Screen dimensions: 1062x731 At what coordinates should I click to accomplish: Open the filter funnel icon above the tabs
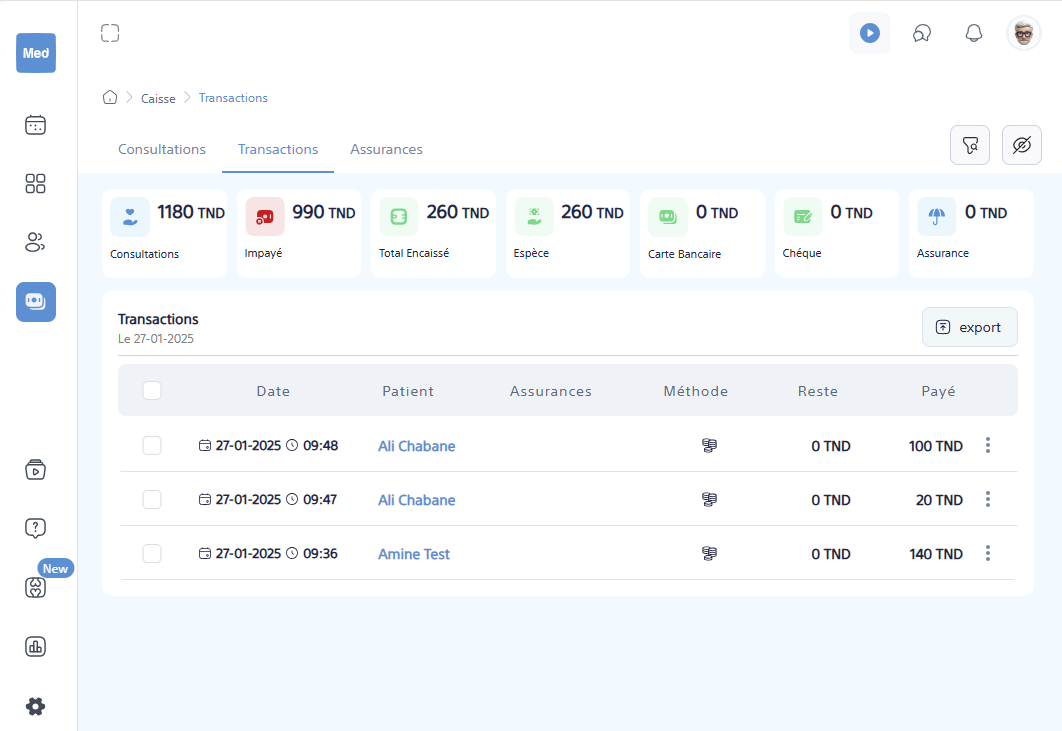(x=969, y=144)
